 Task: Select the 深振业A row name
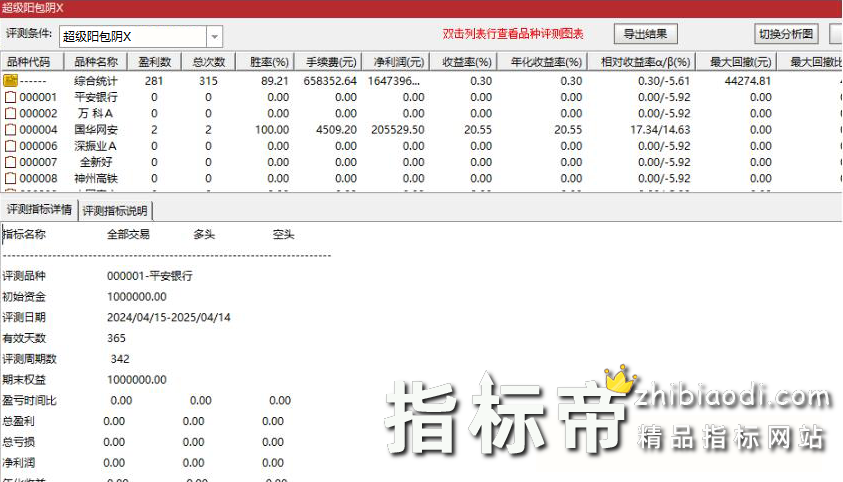pos(96,146)
